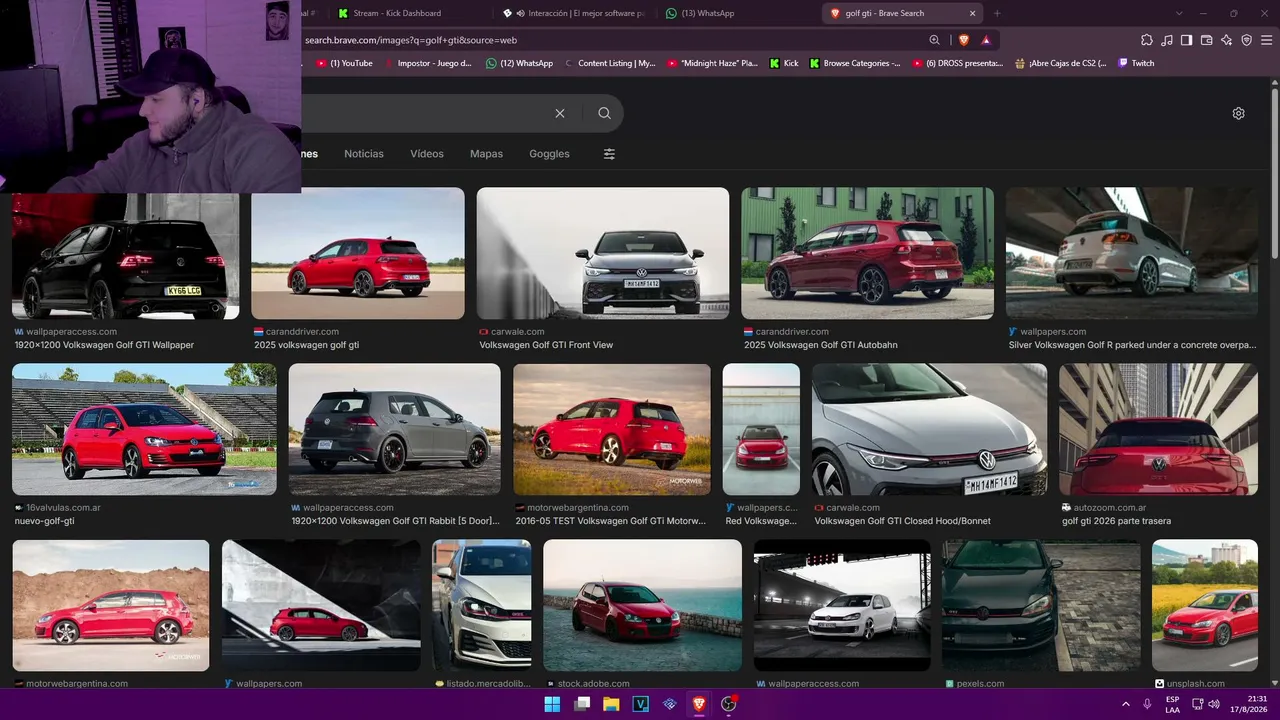
Task: Submit search with the magnifier icon
Action: [604, 113]
